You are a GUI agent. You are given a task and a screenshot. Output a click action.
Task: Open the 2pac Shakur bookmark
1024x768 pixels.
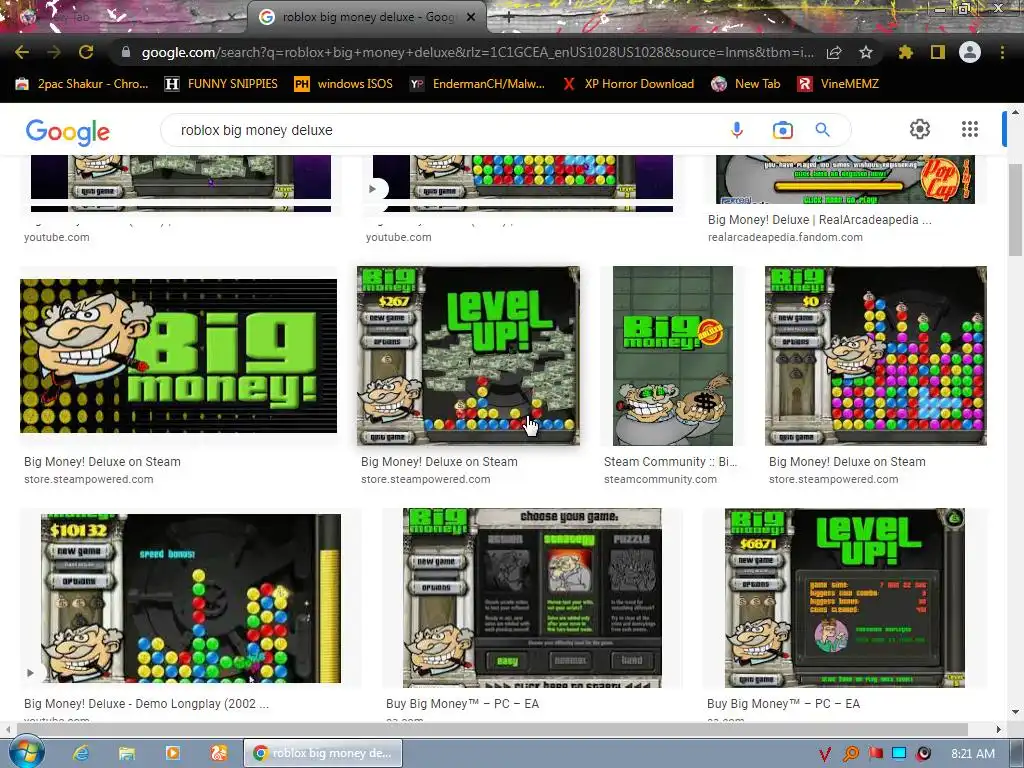coord(82,84)
